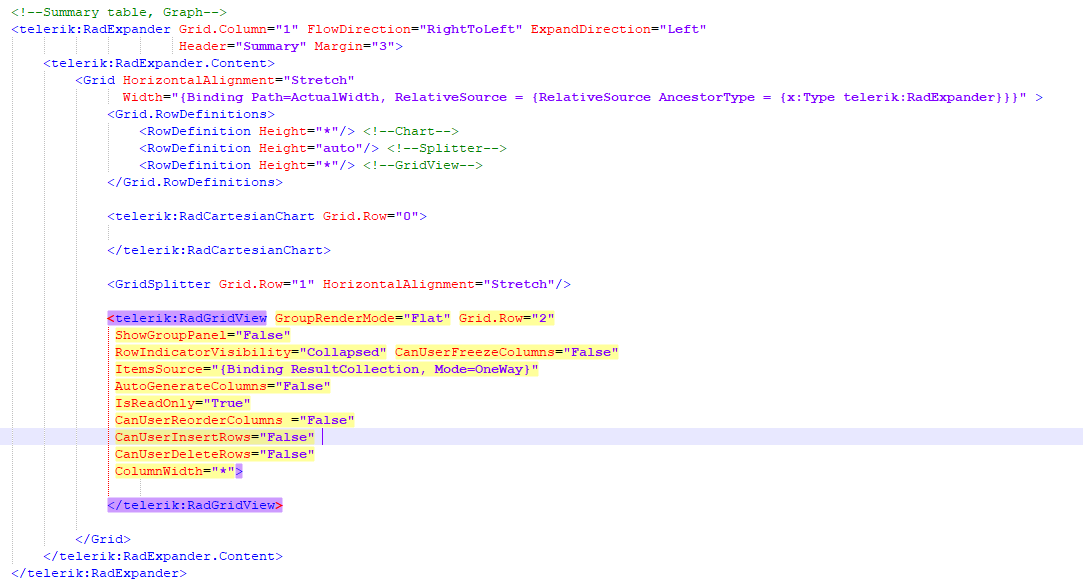Click HorizontalAlignment="Stretch" on GridSplitter line
The width and height of the screenshot is (1083, 586).
tap(439, 284)
